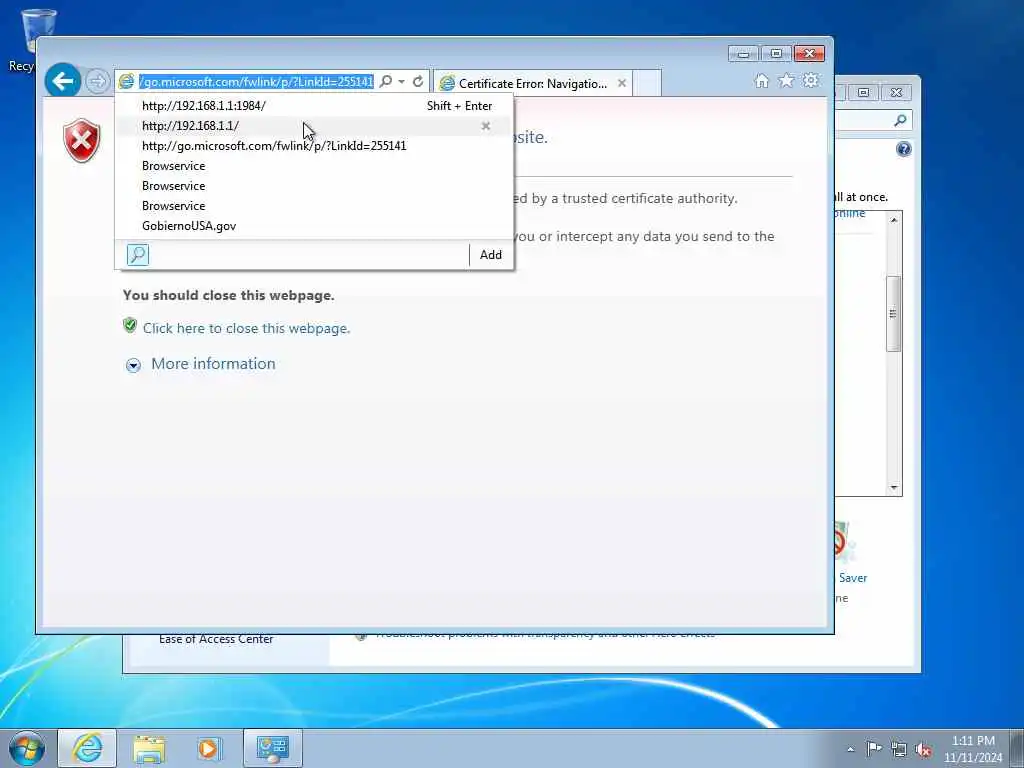The image size is (1024, 768).
Task: Open the address bar autocomplete dropdown arrow
Action: pyautogui.click(x=401, y=82)
